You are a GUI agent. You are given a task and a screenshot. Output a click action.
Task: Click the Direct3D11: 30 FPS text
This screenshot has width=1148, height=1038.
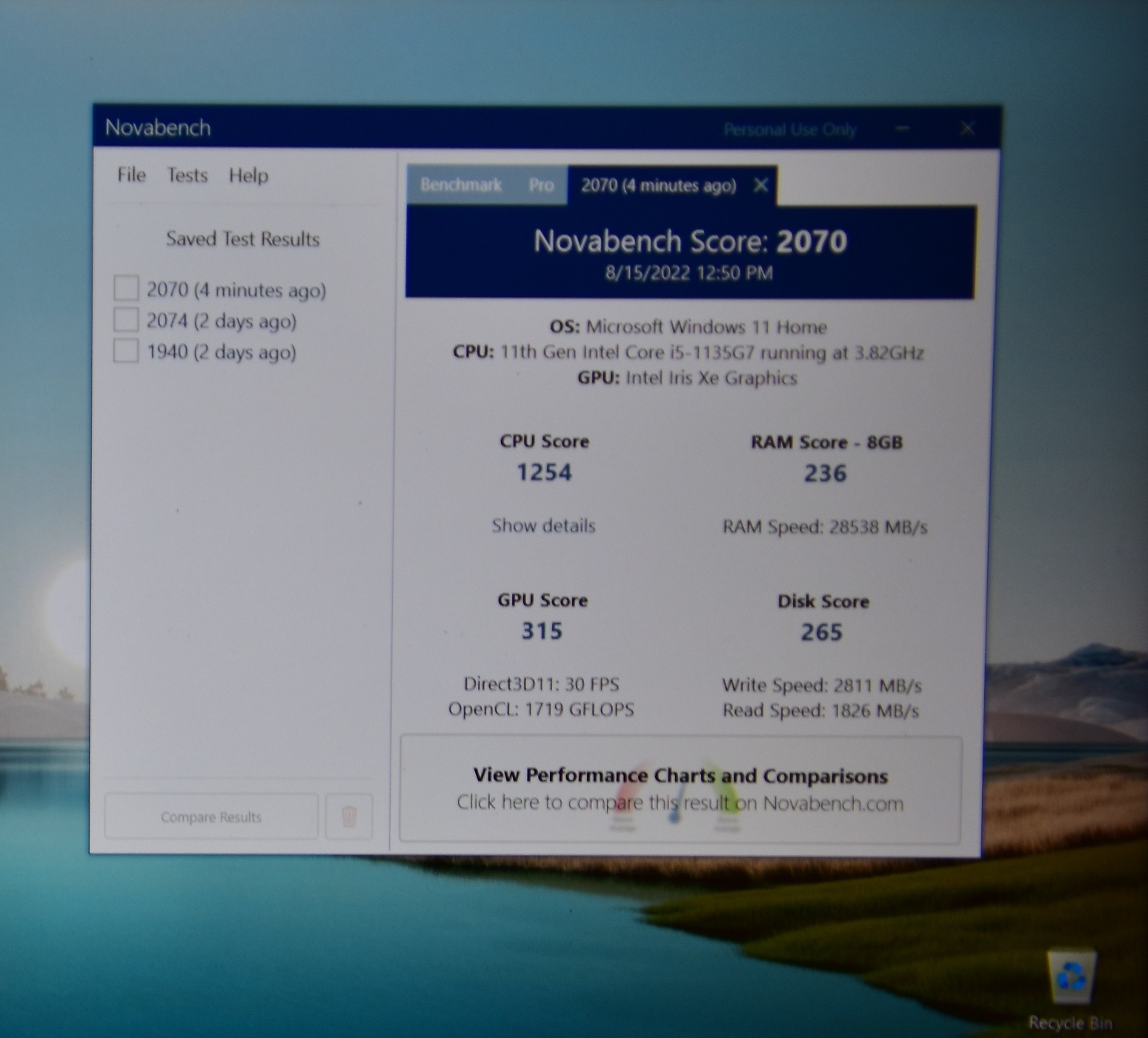pyautogui.click(x=541, y=684)
